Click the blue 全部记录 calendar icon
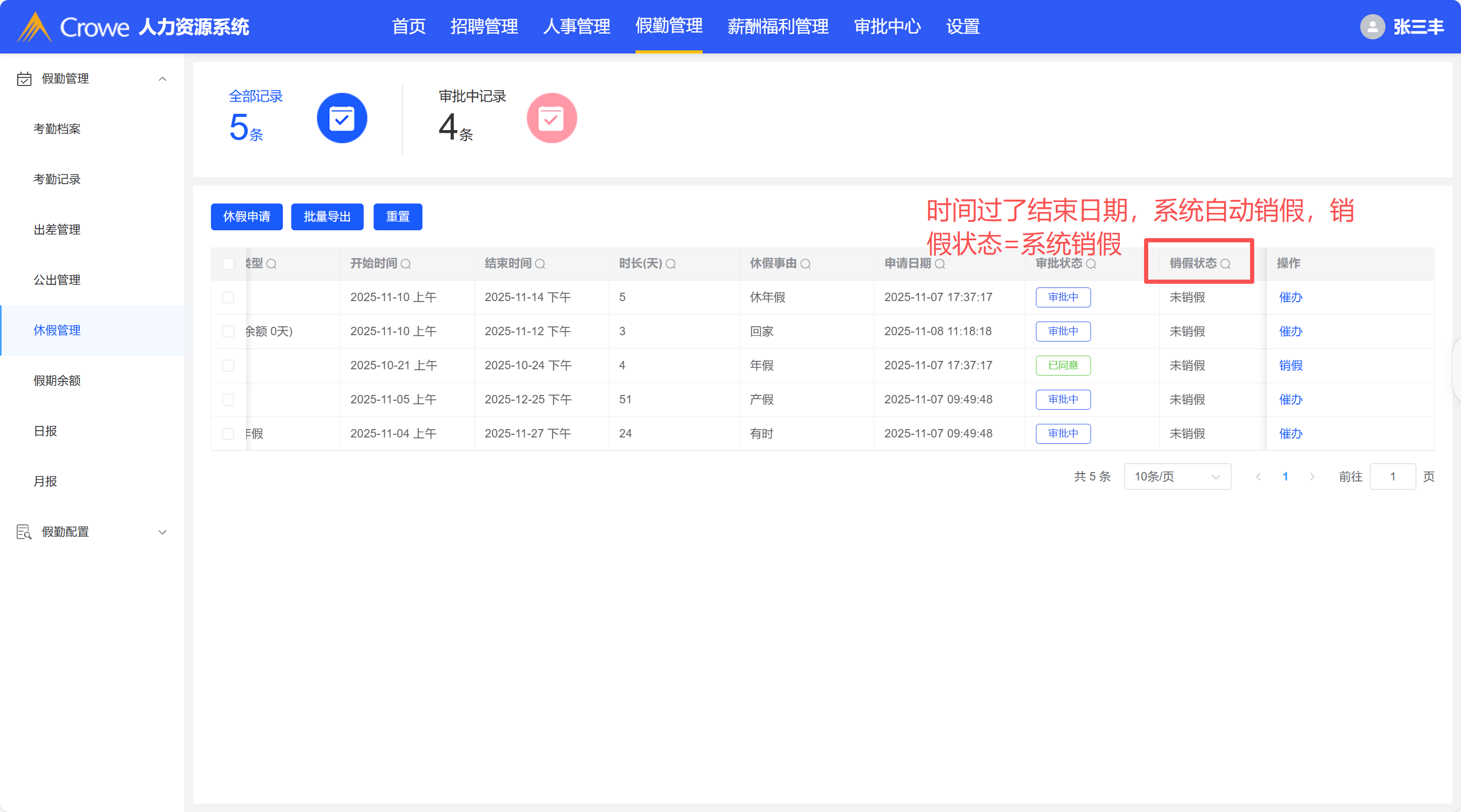Screen dimensions: 1461x812 [342, 118]
